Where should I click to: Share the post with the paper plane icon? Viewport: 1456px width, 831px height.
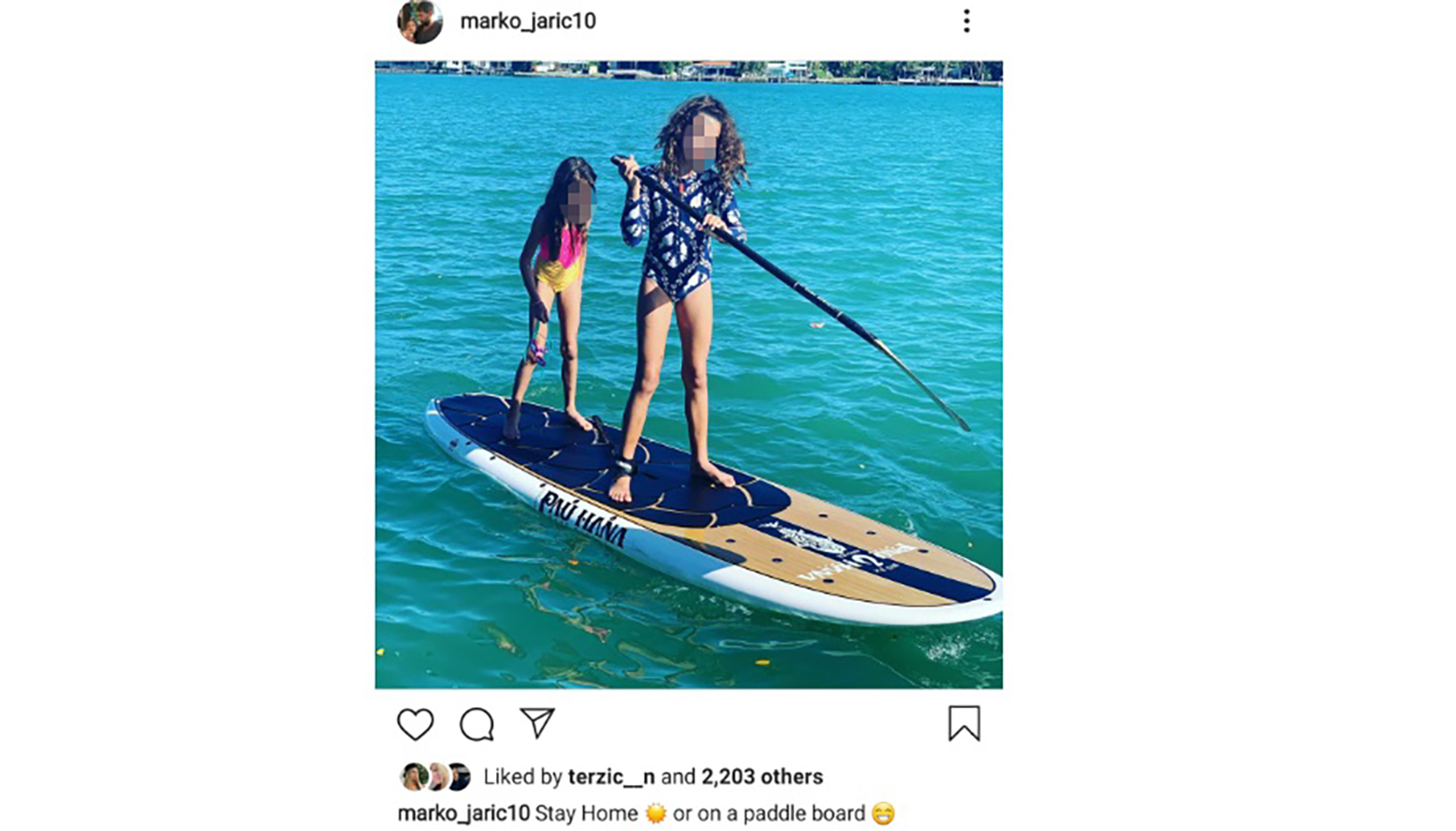pos(537,723)
